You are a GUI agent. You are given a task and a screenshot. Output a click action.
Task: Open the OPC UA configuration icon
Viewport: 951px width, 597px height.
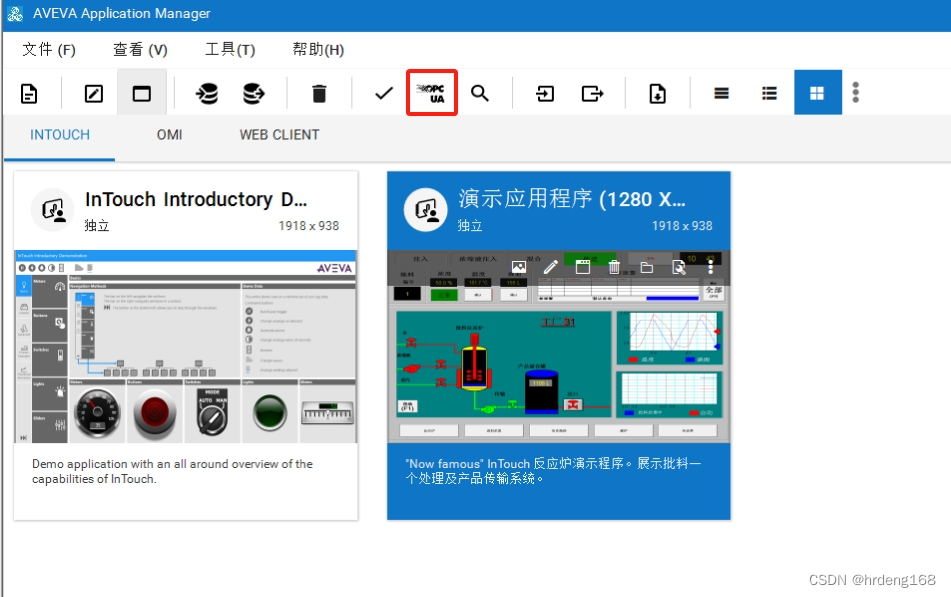432,93
